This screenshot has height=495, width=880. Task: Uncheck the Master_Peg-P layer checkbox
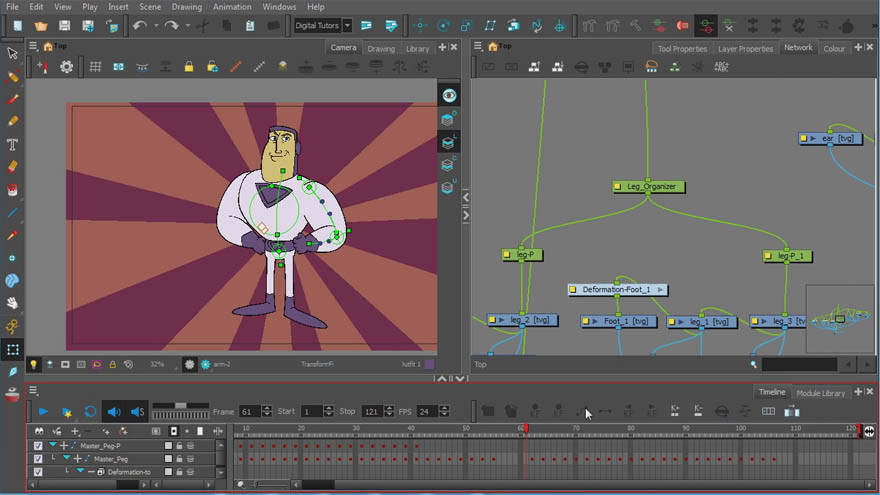point(38,446)
